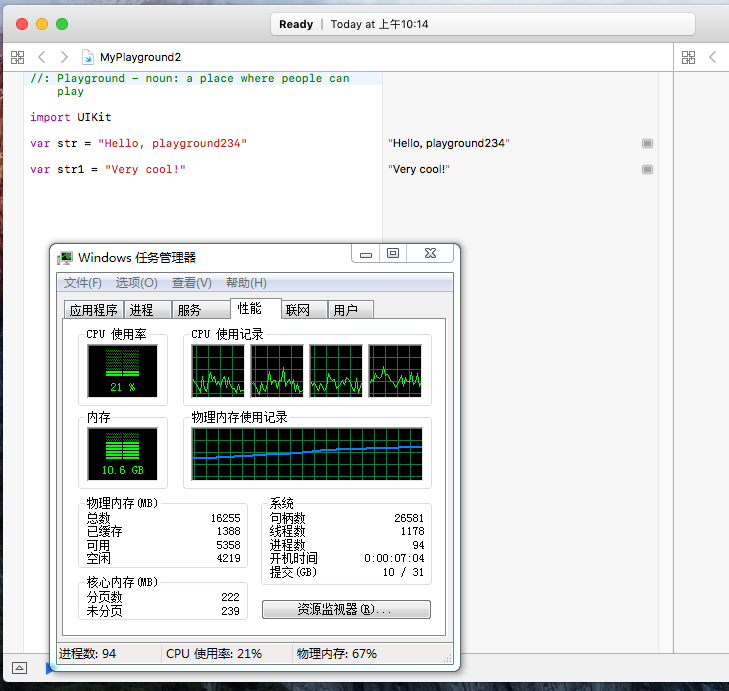The width and height of the screenshot is (729, 691).
Task: Go forward using the right chevron
Action: [x=64, y=58]
